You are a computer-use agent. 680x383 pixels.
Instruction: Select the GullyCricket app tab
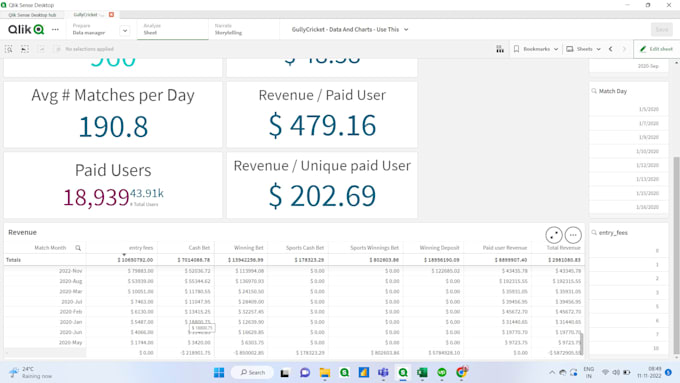click(88, 15)
